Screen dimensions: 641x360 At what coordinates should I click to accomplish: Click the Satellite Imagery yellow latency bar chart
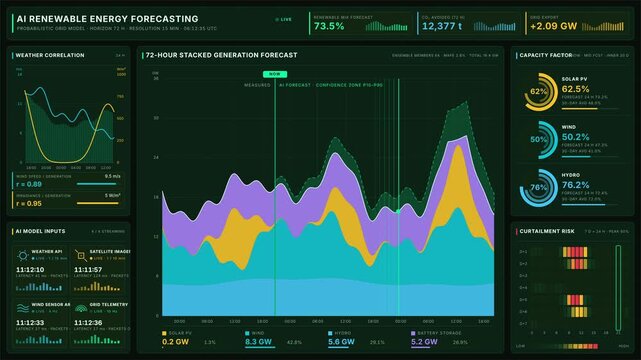tap(97, 287)
